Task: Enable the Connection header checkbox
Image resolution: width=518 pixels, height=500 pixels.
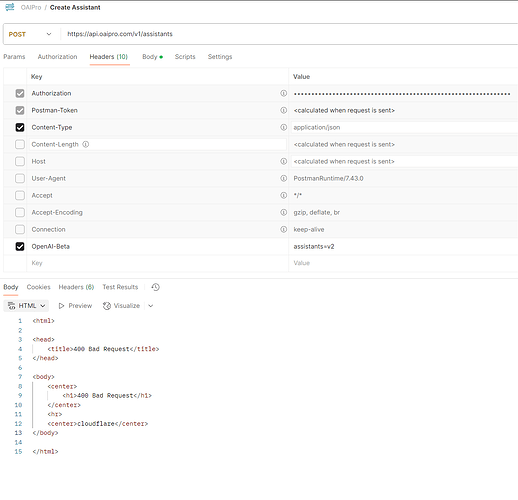Action: tap(20, 229)
